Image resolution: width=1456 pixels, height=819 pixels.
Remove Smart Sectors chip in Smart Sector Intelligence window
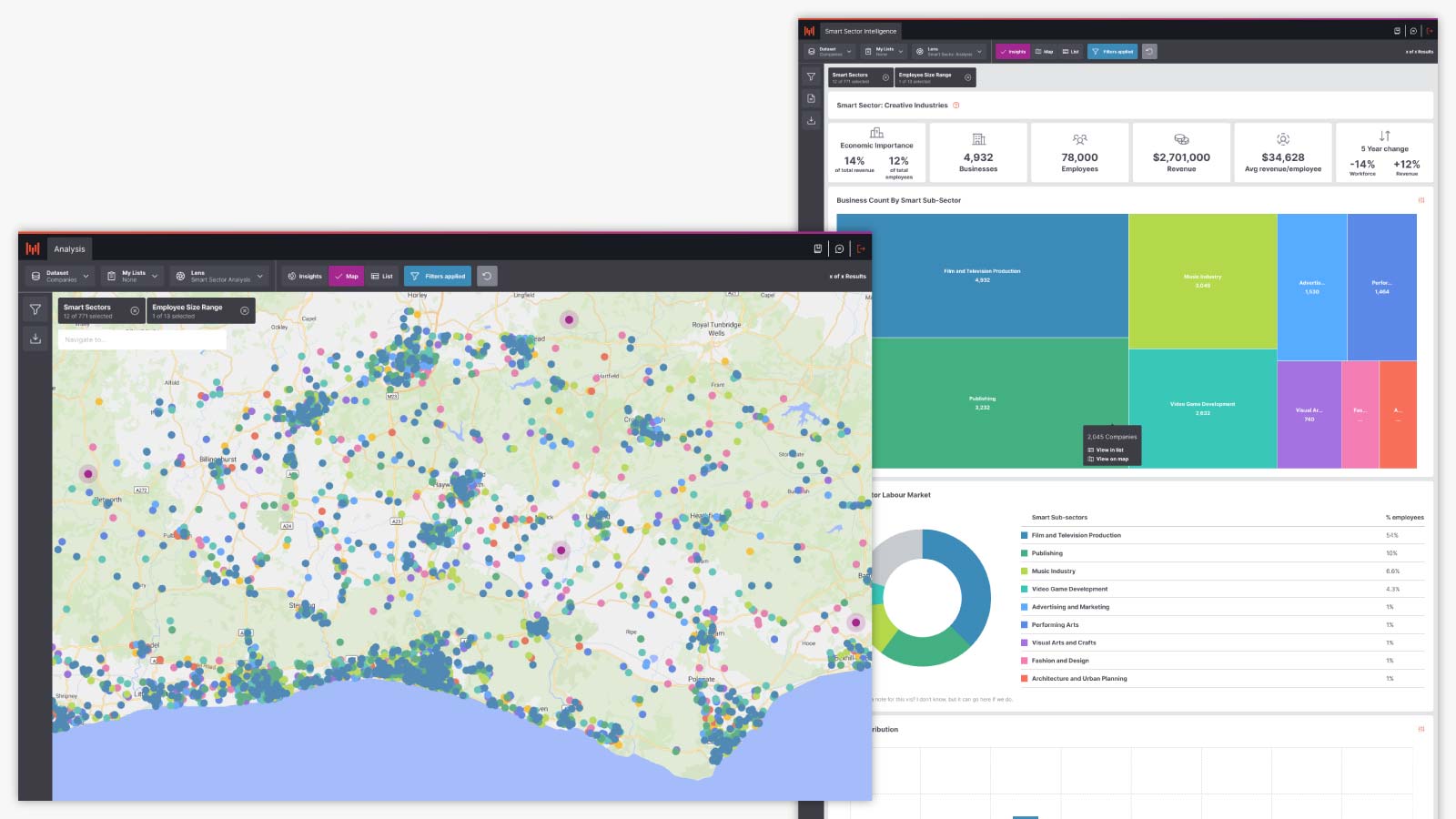(885, 77)
